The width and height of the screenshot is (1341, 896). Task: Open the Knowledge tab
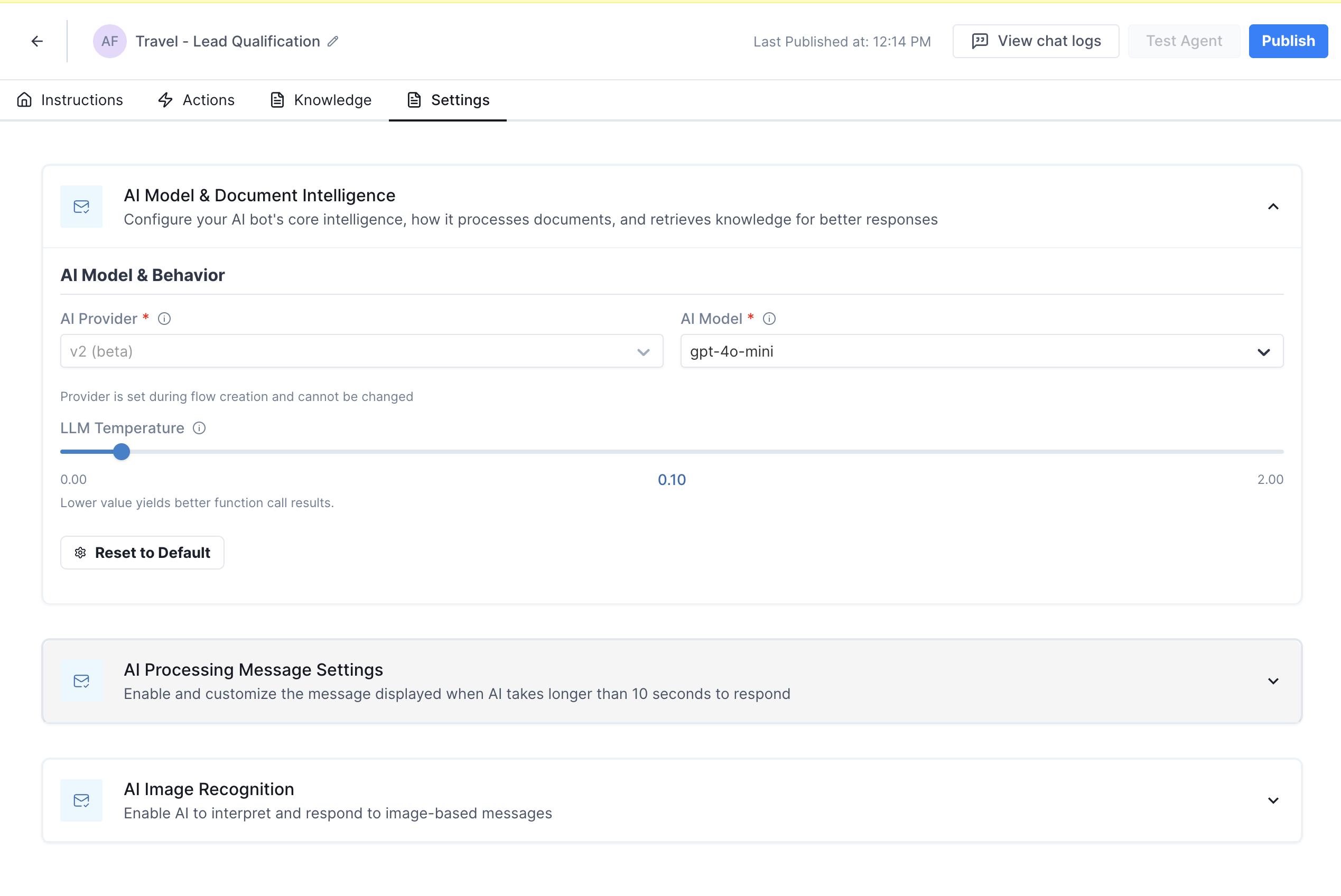321,100
